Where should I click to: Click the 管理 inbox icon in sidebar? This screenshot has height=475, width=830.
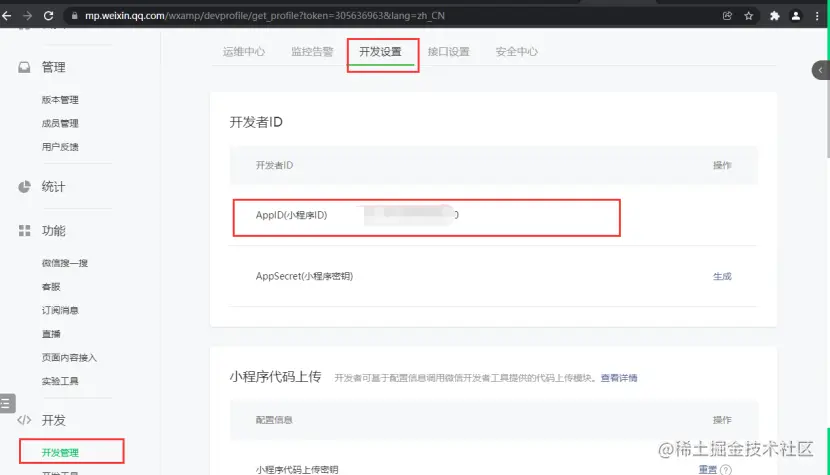click(24, 67)
